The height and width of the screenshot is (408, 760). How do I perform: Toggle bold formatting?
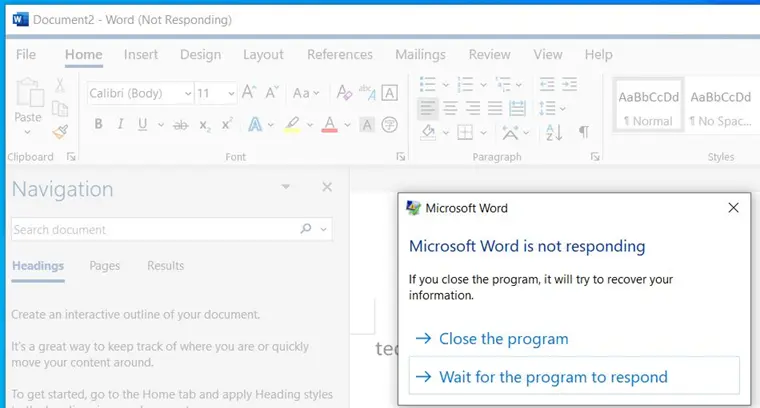coord(98,124)
